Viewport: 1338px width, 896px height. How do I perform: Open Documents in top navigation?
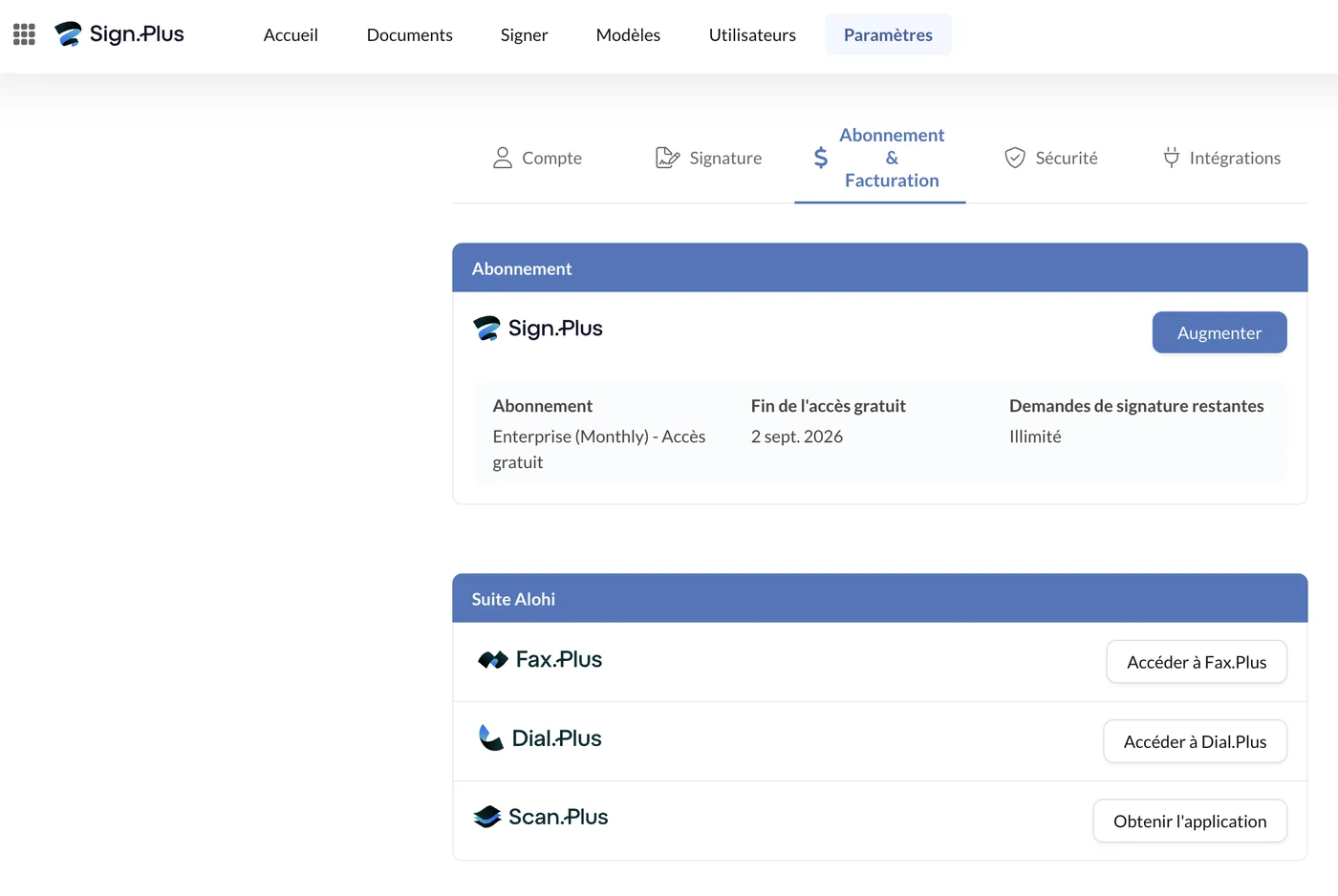tap(410, 34)
